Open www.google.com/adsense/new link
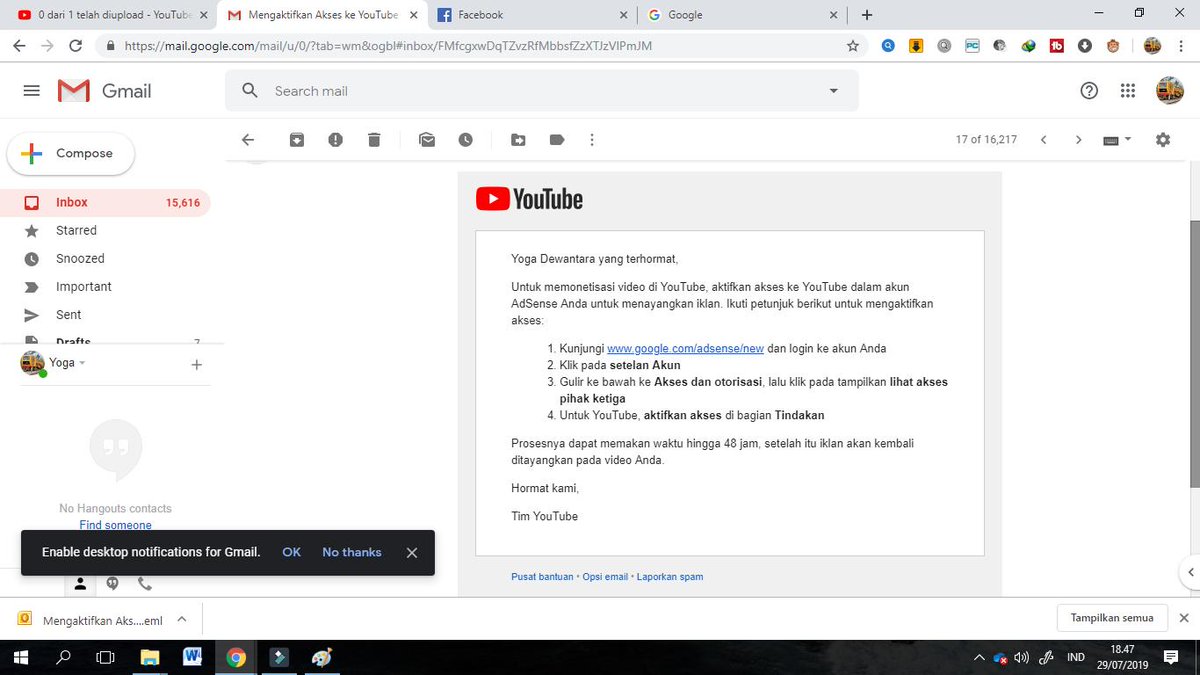Screen dimensions: 1200x675 pos(685,349)
